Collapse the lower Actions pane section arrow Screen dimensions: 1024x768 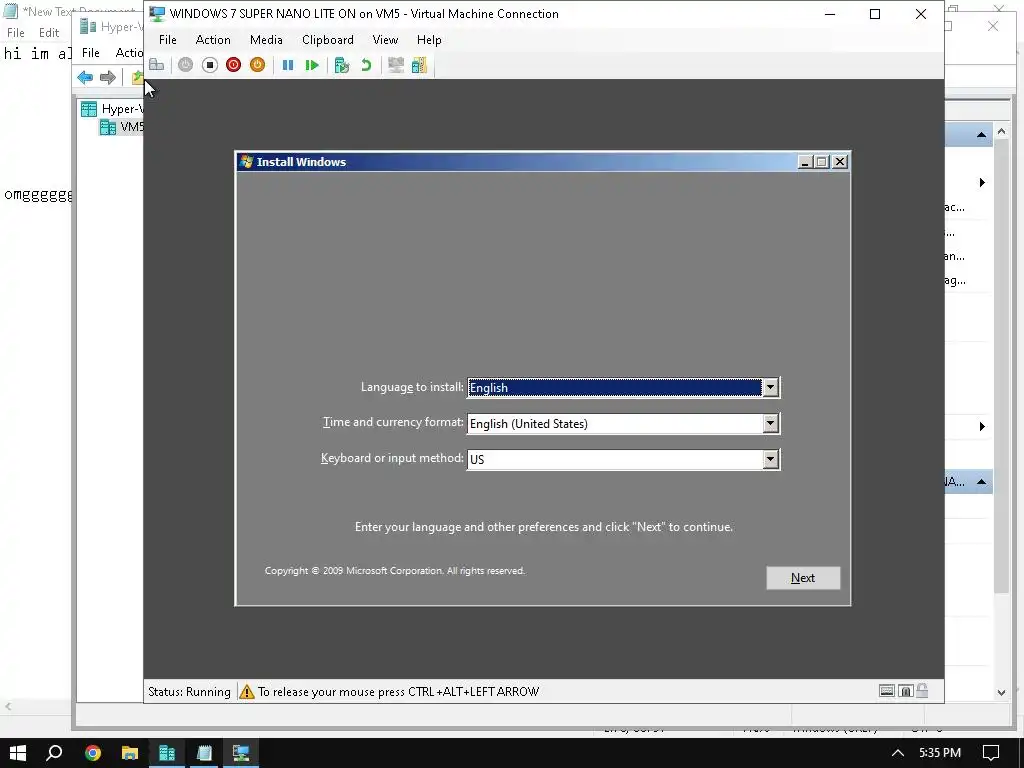tap(981, 482)
